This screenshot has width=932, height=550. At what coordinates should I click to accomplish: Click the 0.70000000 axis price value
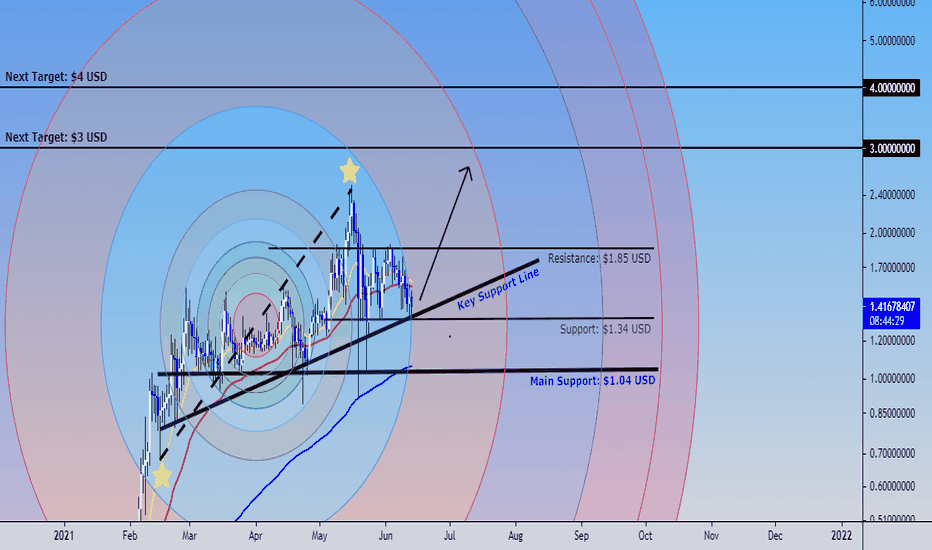(x=892, y=454)
